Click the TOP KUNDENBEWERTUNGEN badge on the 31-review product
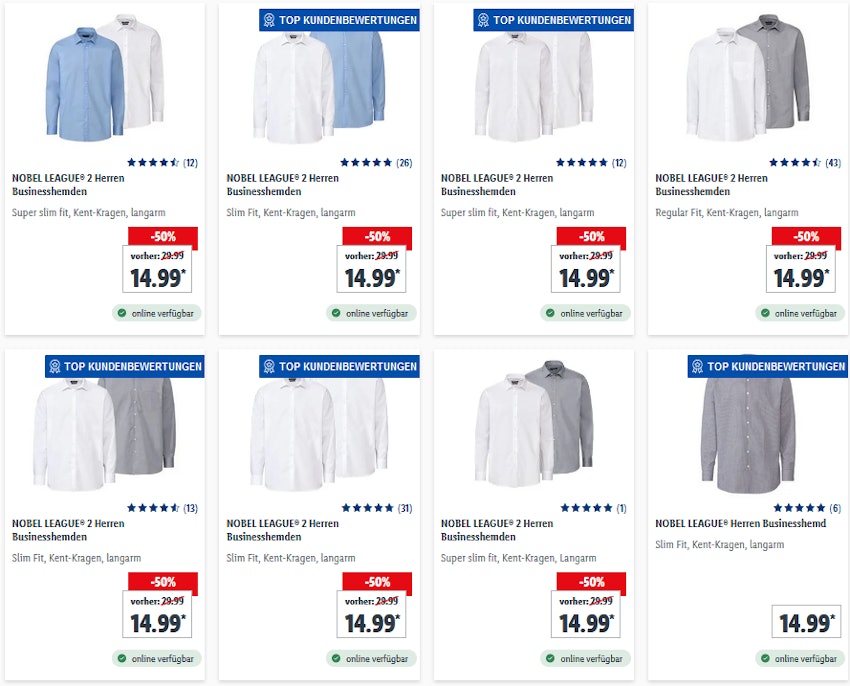 (x=338, y=366)
